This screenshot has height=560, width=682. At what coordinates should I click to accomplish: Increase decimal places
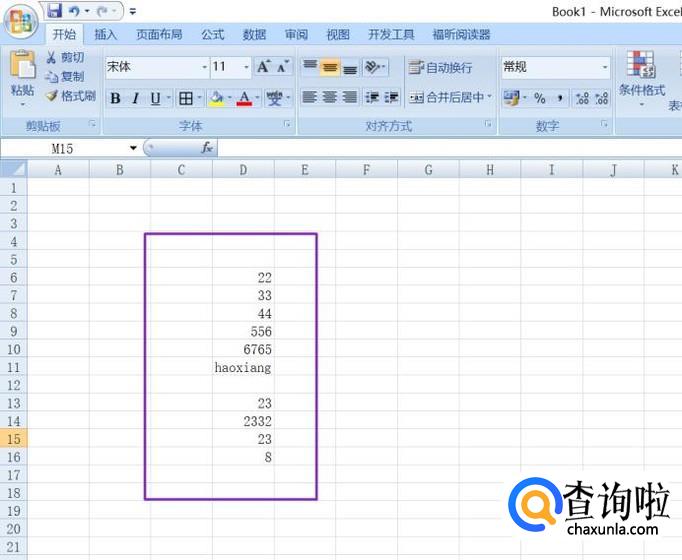point(582,98)
